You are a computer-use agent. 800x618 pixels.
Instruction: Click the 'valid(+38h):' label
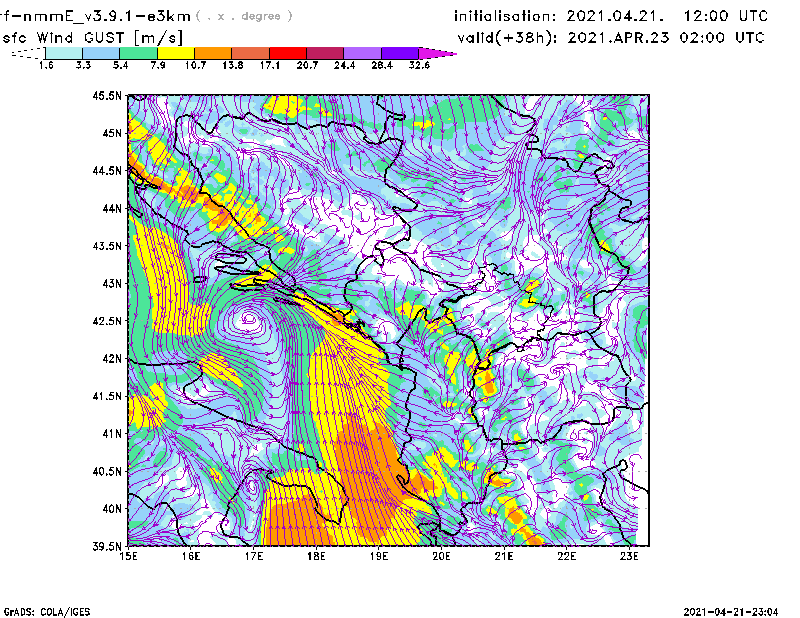(507, 38)
